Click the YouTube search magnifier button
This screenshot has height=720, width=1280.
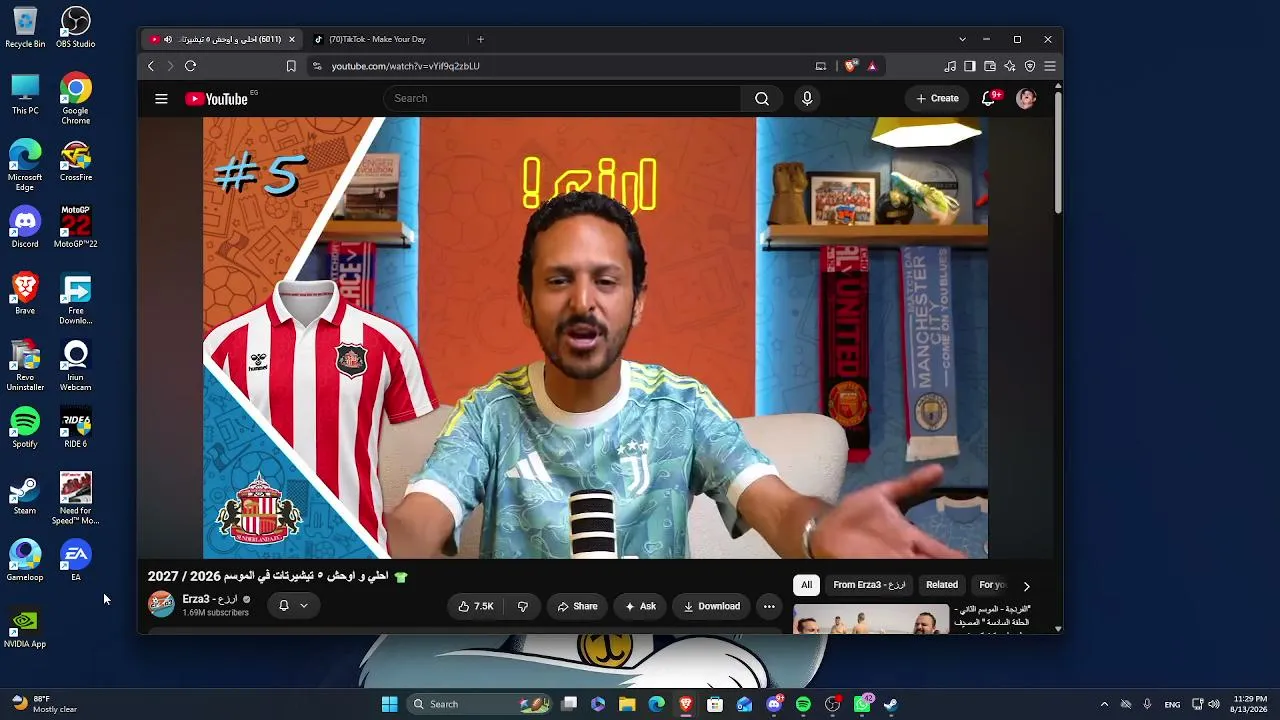pos(762,98)
